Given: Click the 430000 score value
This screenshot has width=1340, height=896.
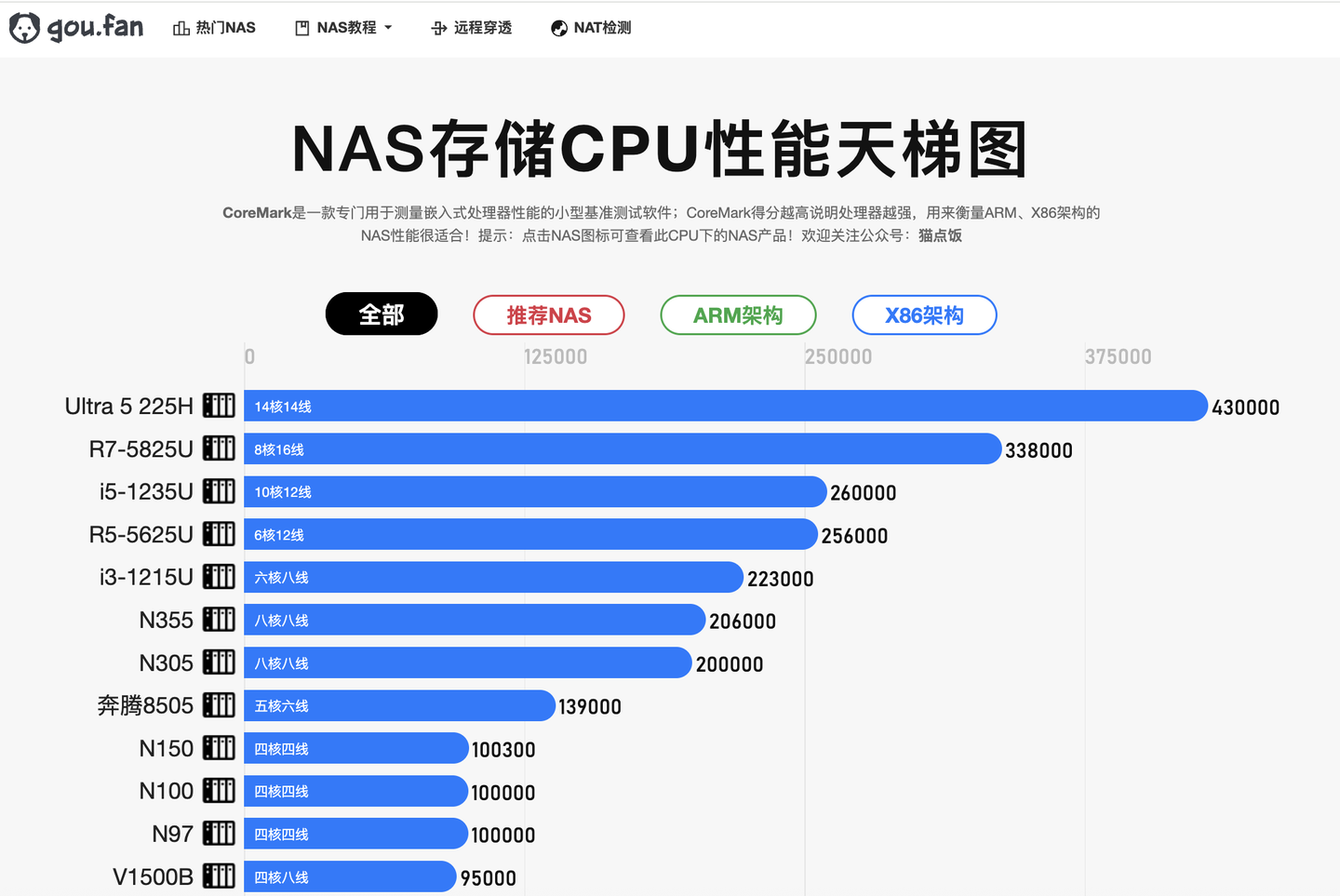Looking at the screenshot, I should click(1246, 408).
